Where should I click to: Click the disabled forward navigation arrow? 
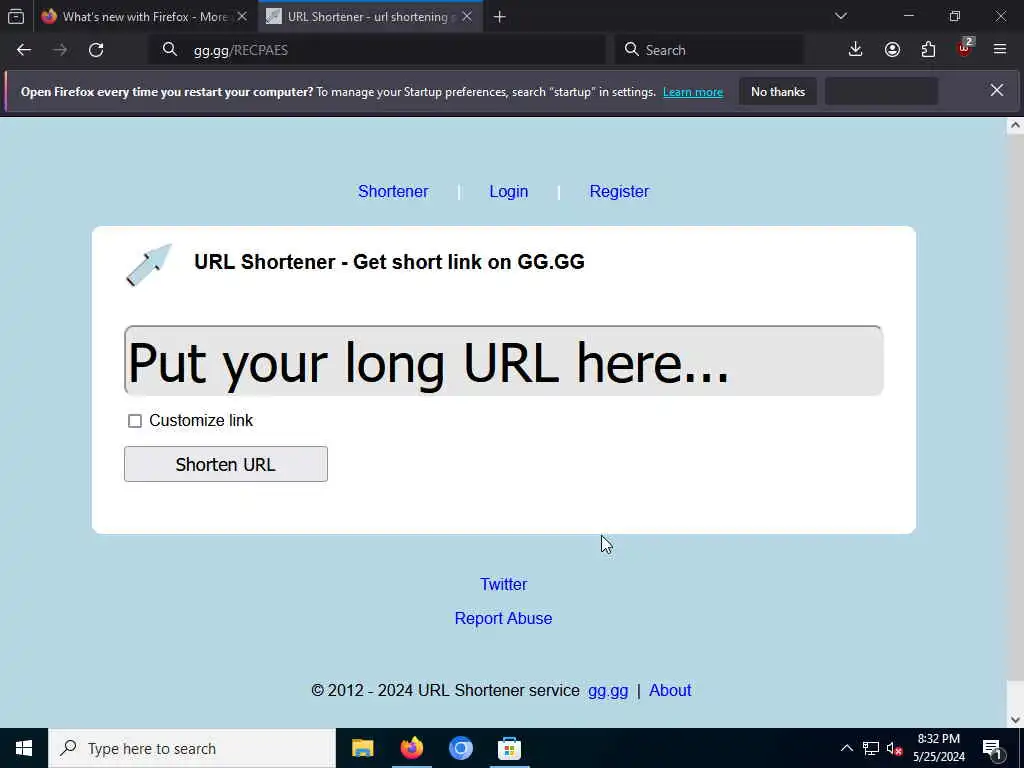click(60, 50)
